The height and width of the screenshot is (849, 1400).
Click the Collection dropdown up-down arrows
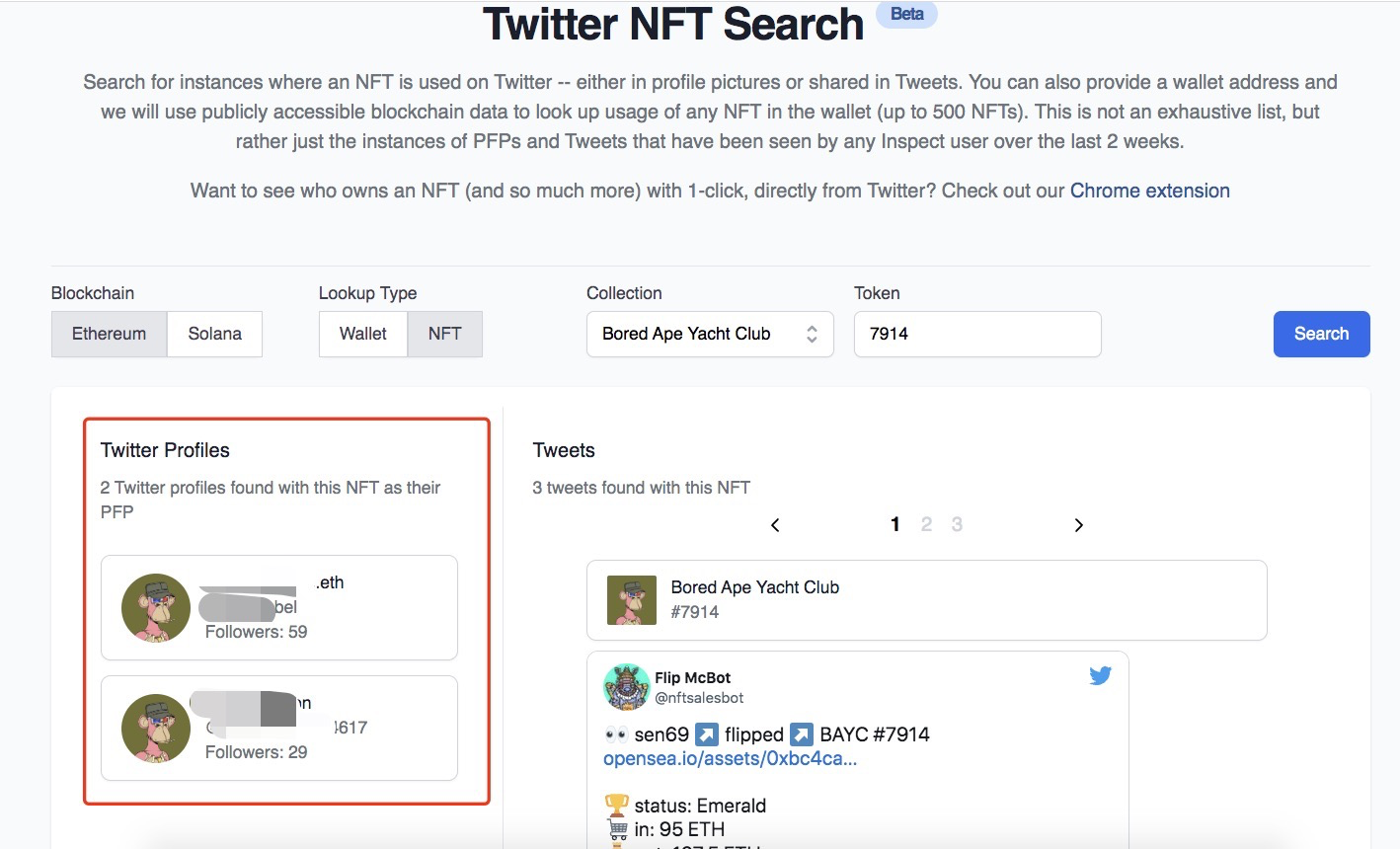click(x=812, y=334)
